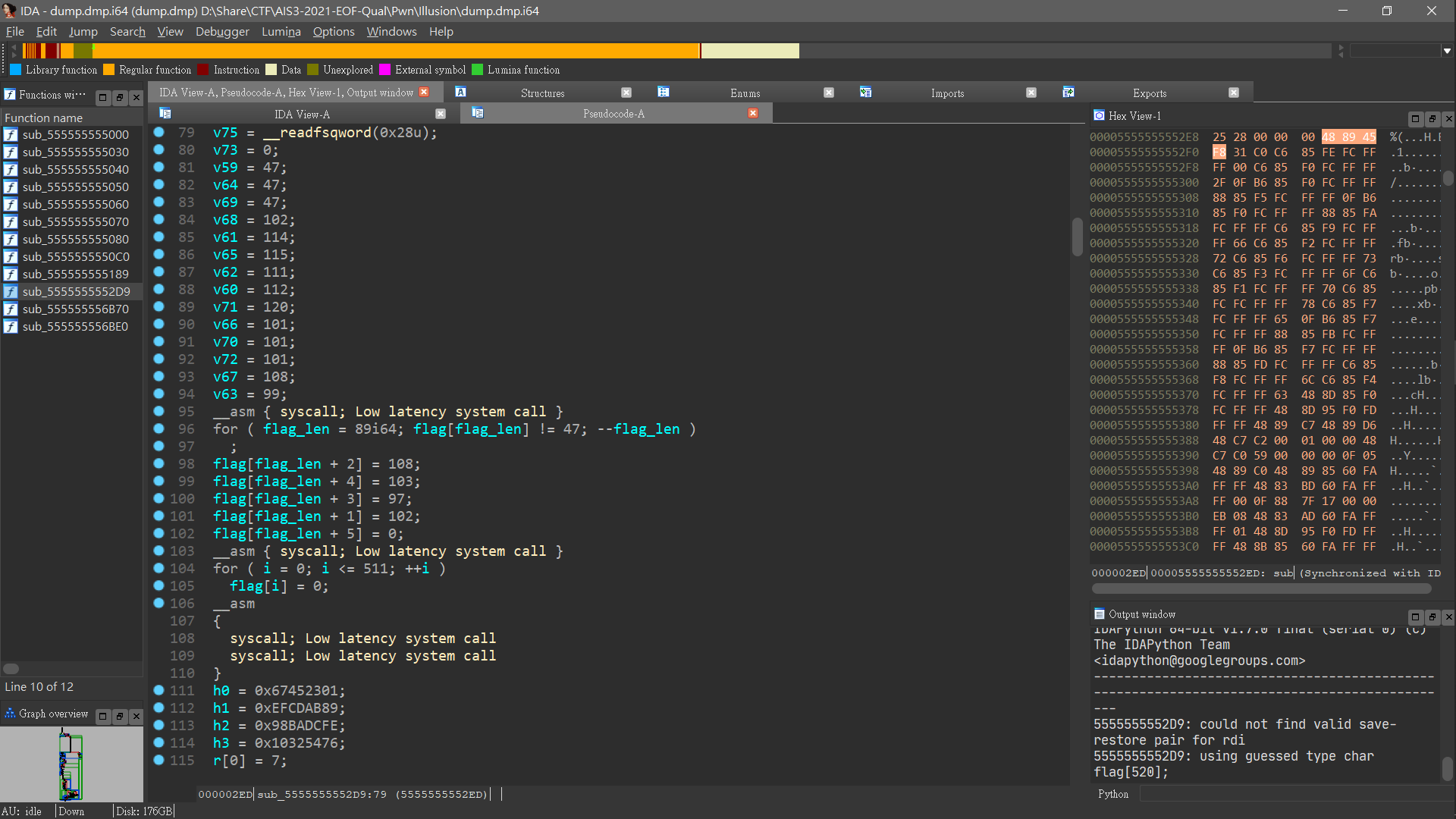Select function sub_555555555189
This screenshot has width=1456, height=819.
pyautogui.click(x=72, y=274)
